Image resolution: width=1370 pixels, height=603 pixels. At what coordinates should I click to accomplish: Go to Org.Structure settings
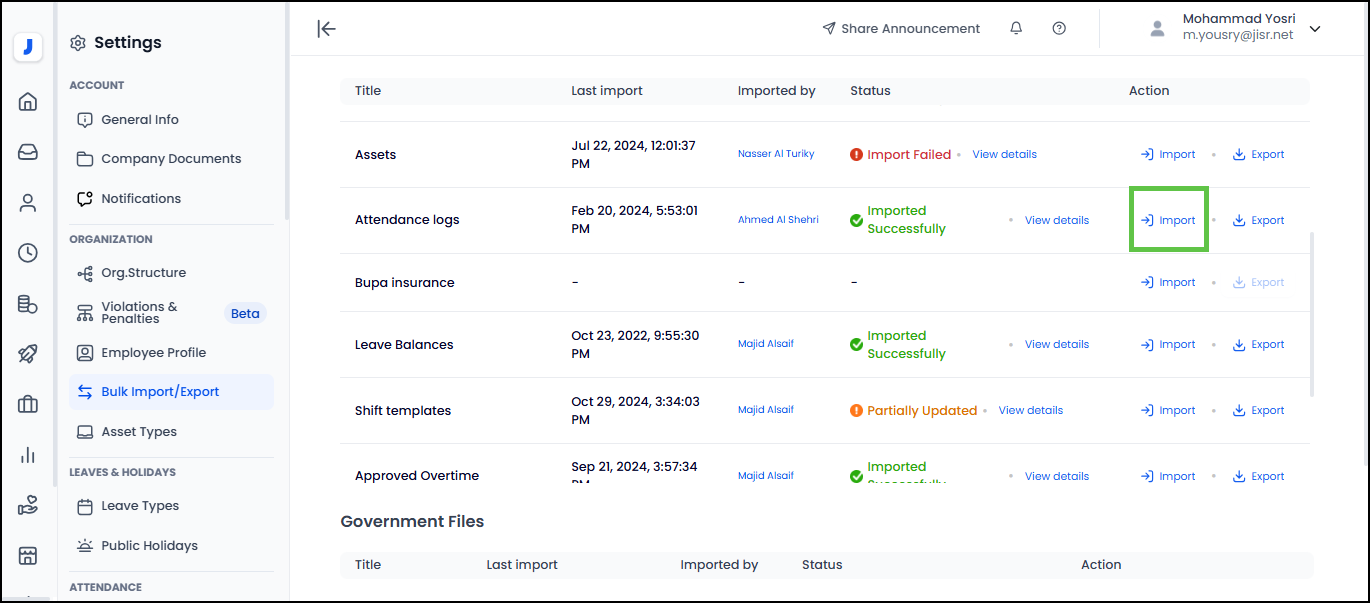click(x=143, y=273)
